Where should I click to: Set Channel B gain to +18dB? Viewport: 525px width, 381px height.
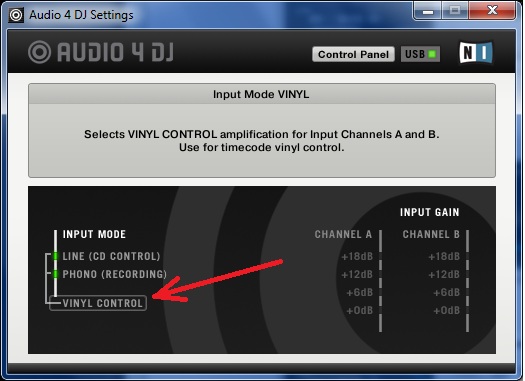coord(444,257)
